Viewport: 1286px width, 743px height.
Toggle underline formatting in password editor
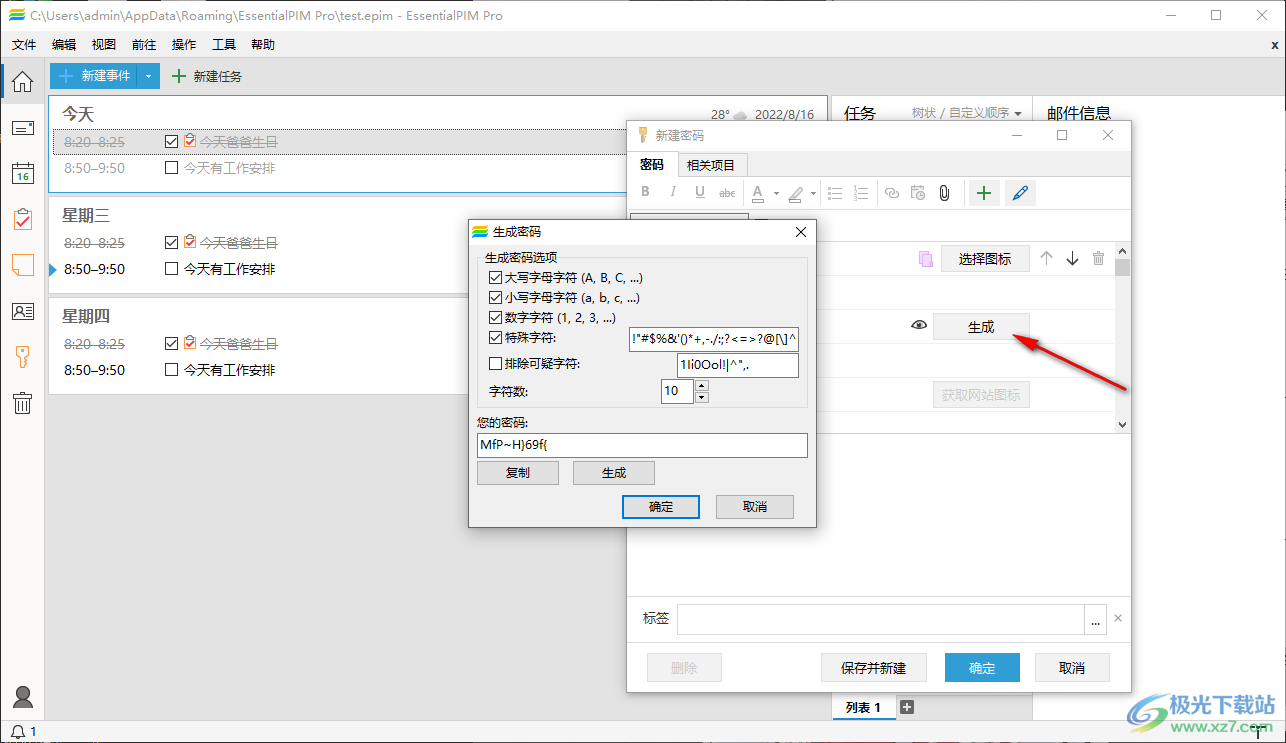(x=700, y=193)
